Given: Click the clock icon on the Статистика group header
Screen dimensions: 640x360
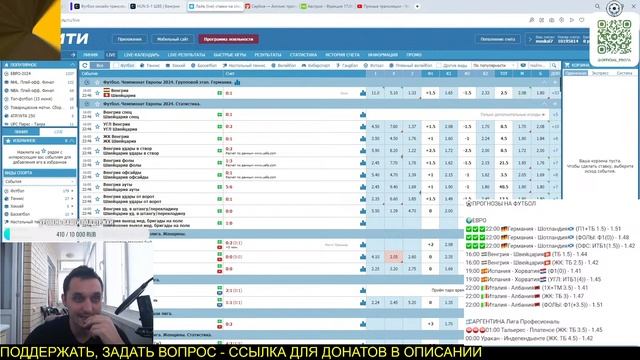Looking at the screenshot, I should click(87, 104).
